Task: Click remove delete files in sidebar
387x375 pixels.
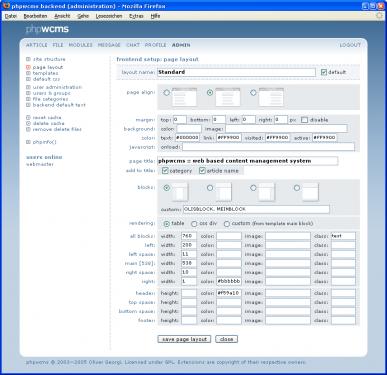Action: [57, 129]
